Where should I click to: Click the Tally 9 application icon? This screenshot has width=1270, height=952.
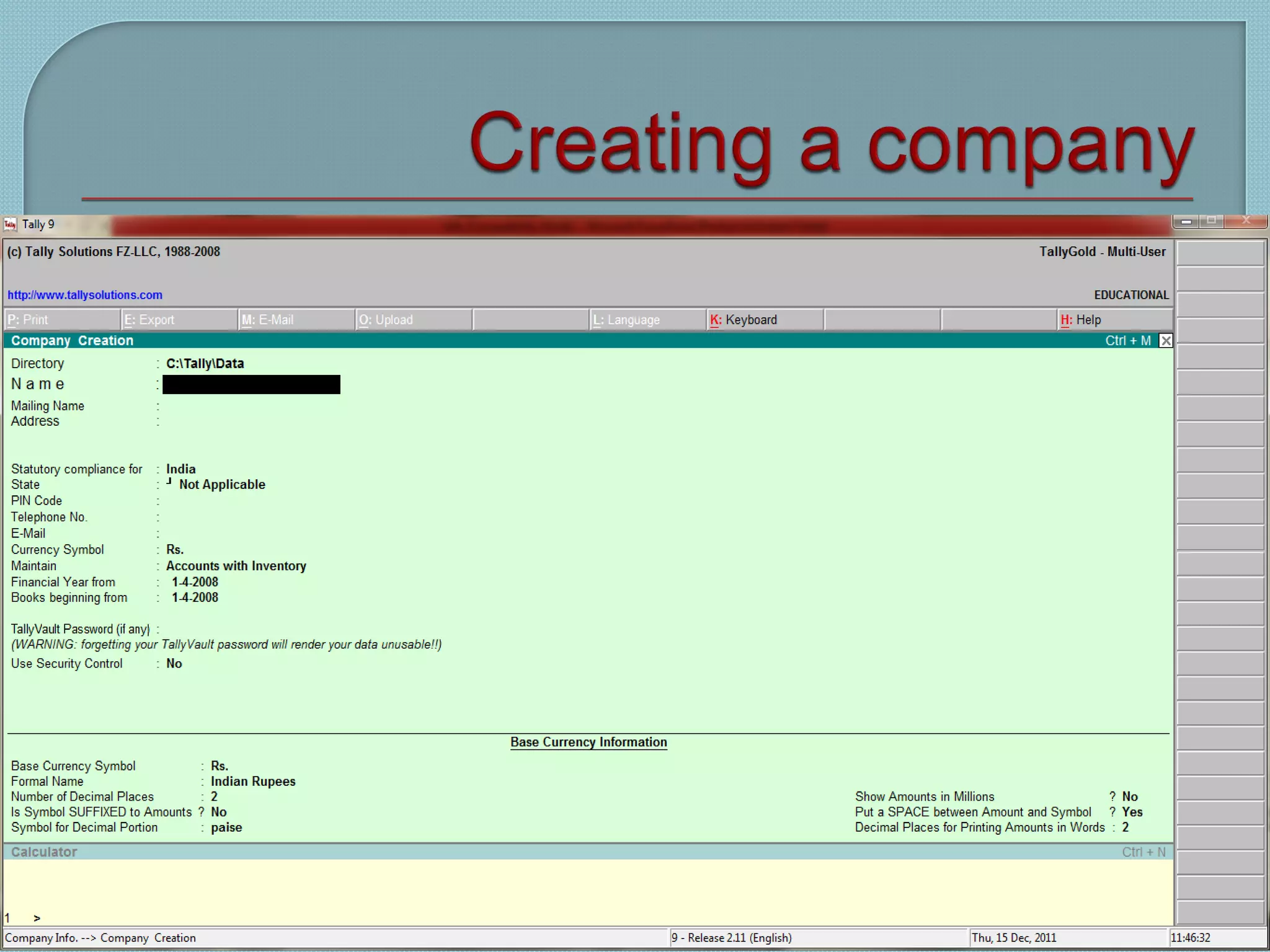pos(10,224)
